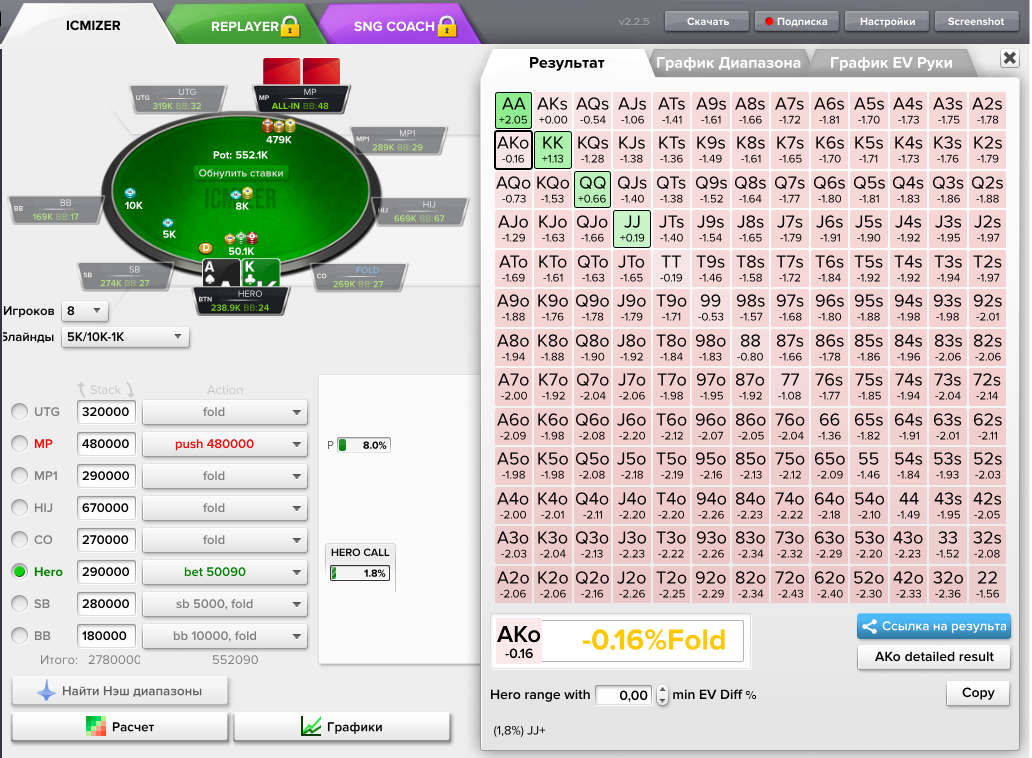Select the MP1 radio button
The height and width of the screenshot is (758, 1032).
[20, 476]
